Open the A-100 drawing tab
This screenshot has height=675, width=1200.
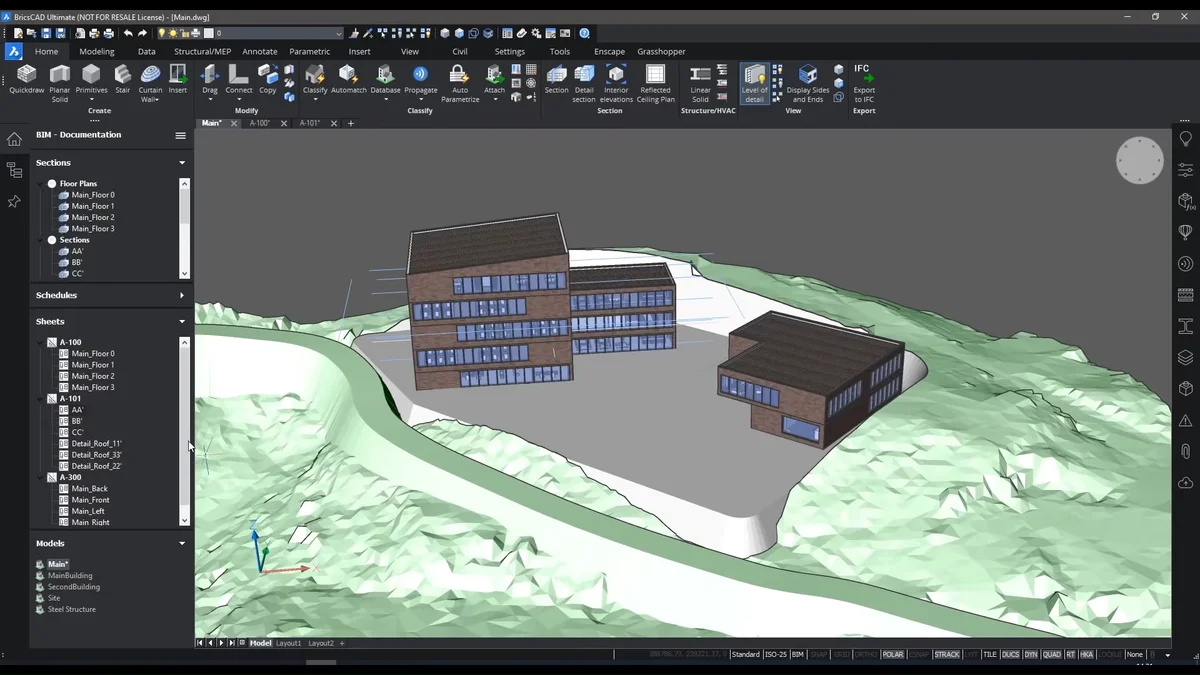click(x=260, y=124)
